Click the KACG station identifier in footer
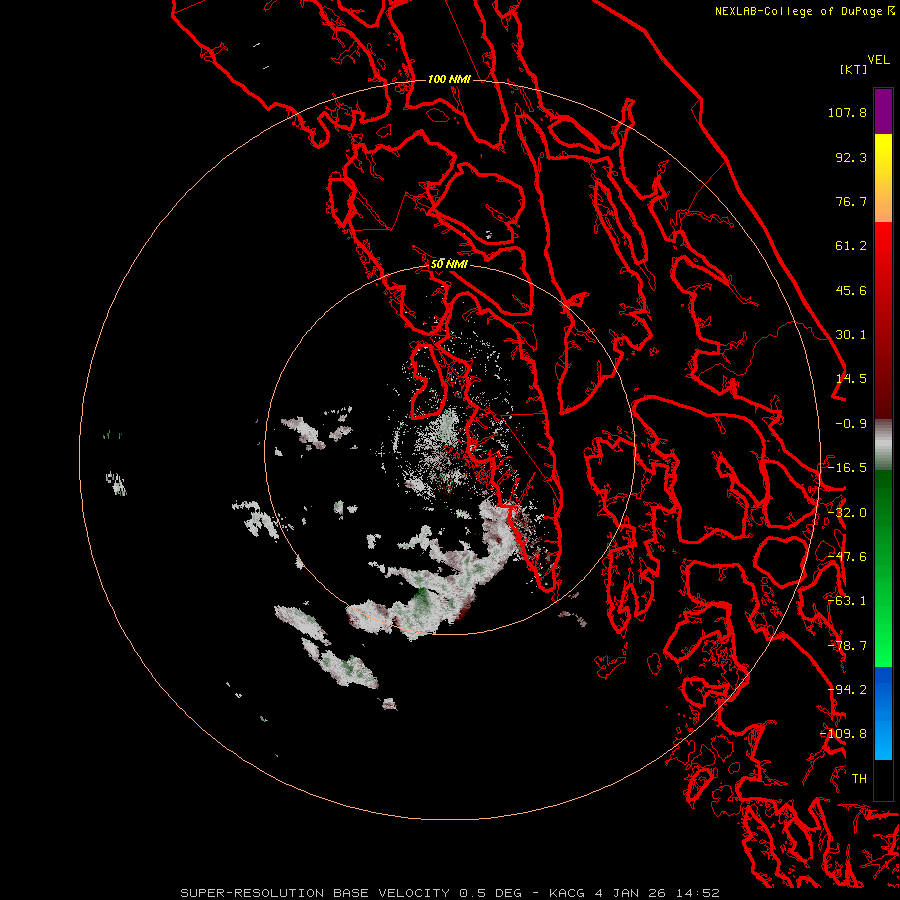The image size is (900, 900). (x=568, y=893)
